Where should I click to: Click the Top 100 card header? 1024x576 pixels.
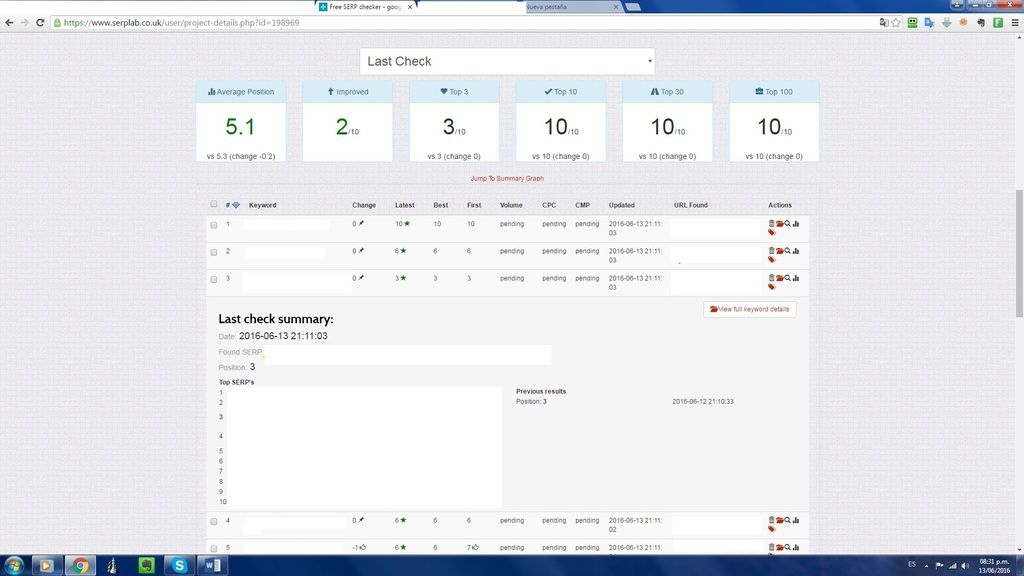(x=774, y=92)
